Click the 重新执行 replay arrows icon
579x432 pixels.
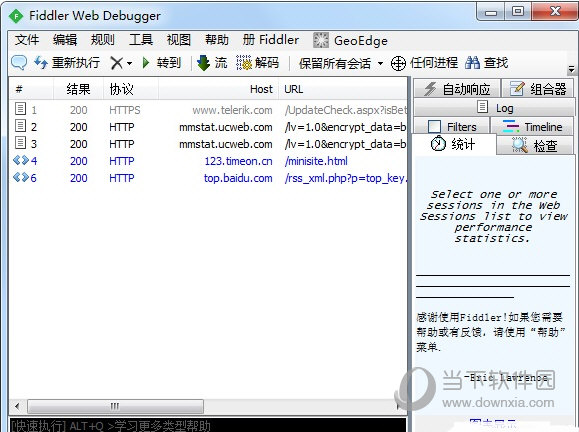pos(41,62)
